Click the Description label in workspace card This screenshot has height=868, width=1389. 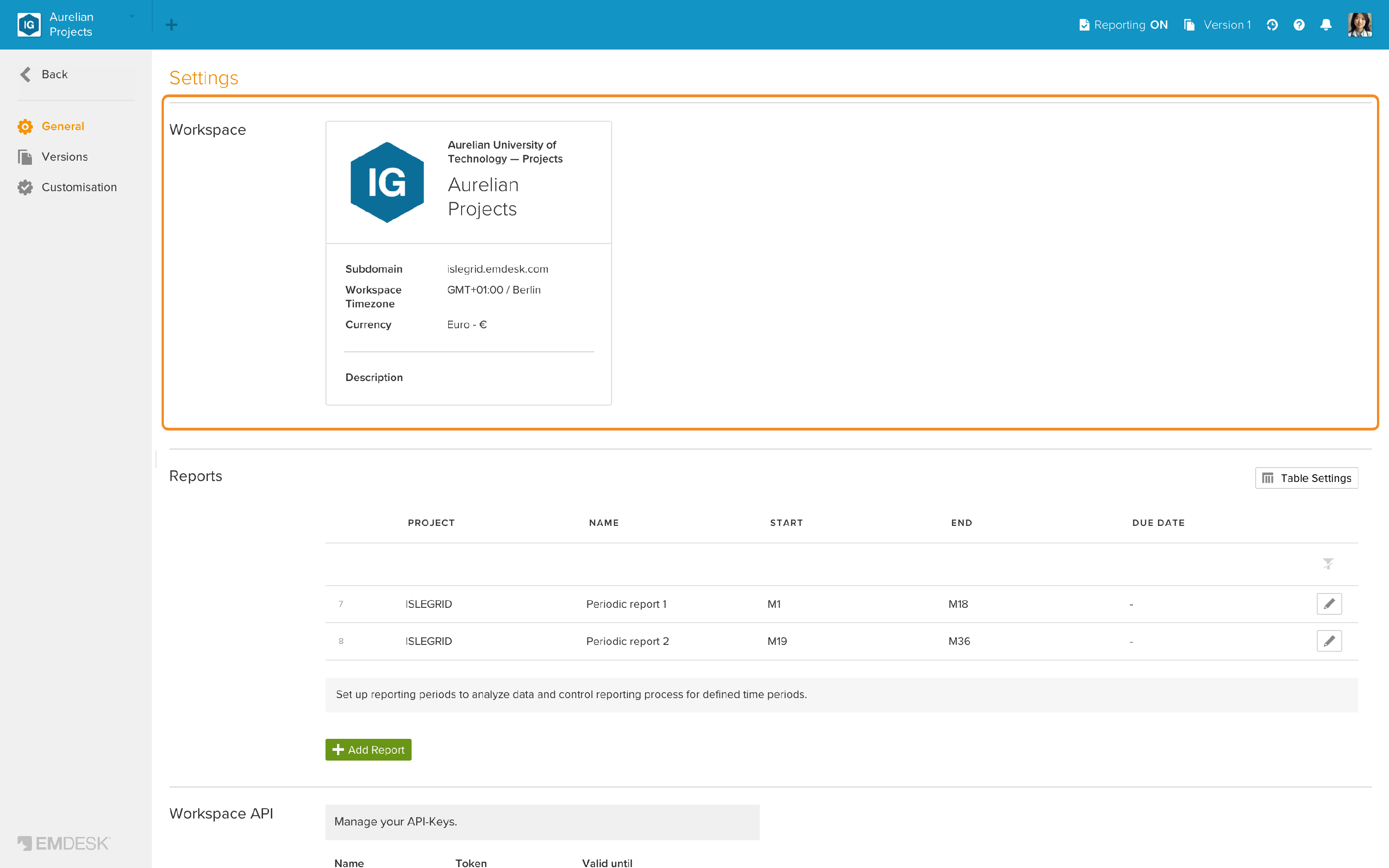pyautogui.click(x=374, y=378)
